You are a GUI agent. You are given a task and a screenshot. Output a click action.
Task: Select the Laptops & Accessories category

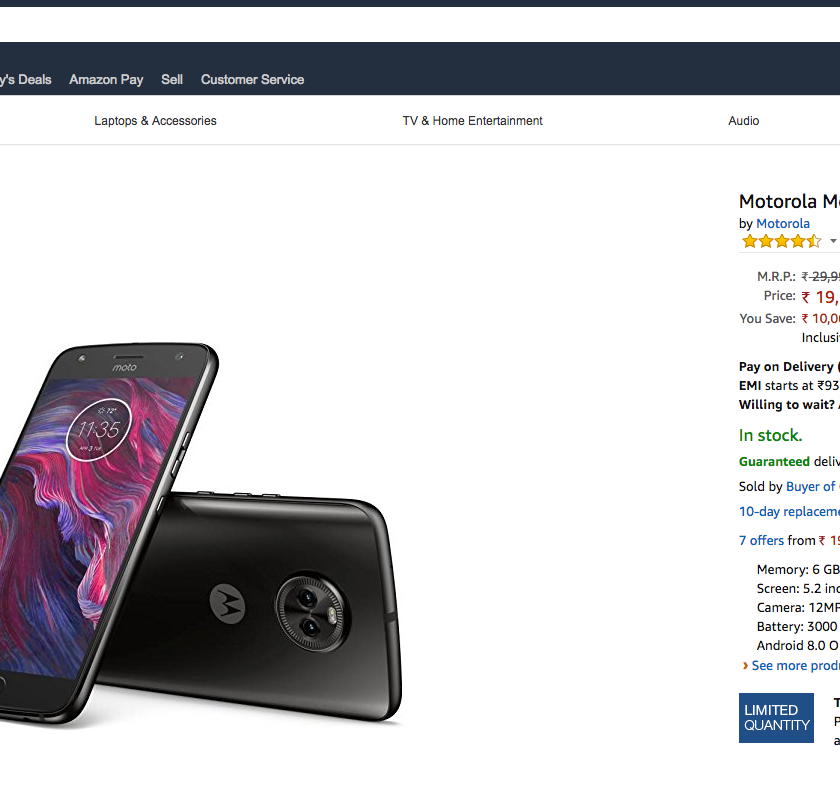[155, 121]
